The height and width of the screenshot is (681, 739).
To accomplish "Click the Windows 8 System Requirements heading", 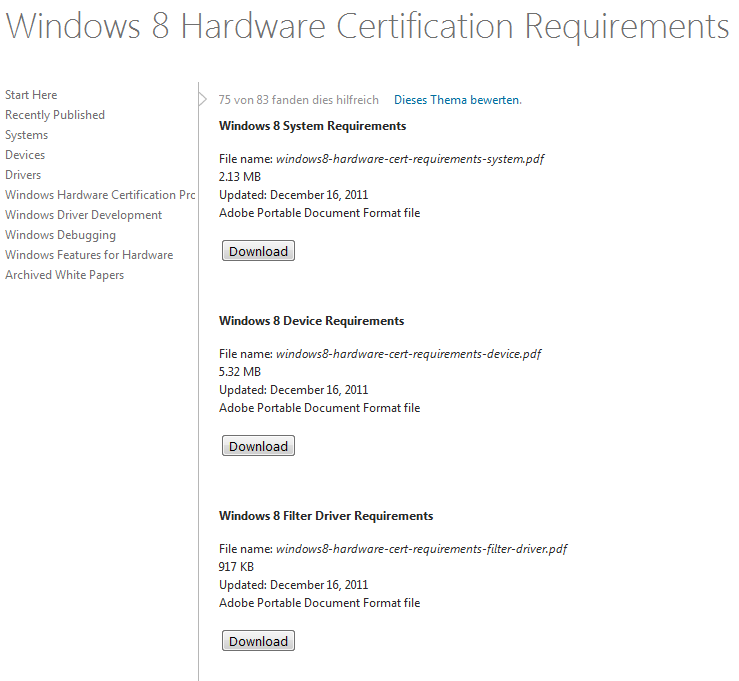I will tap(312, 127).
